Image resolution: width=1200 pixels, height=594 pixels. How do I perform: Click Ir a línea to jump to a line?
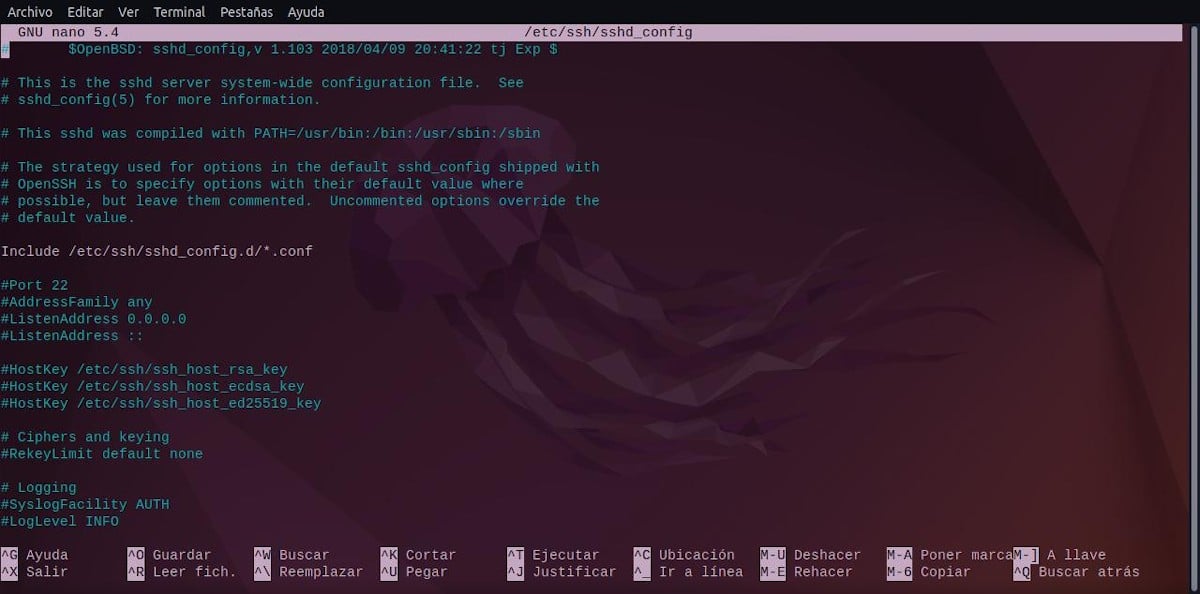point(701,571)
